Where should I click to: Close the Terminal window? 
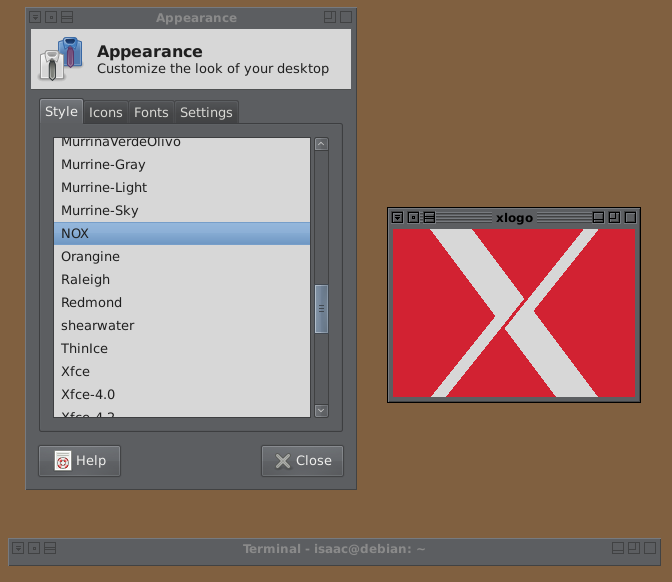(x=650, y=548)
